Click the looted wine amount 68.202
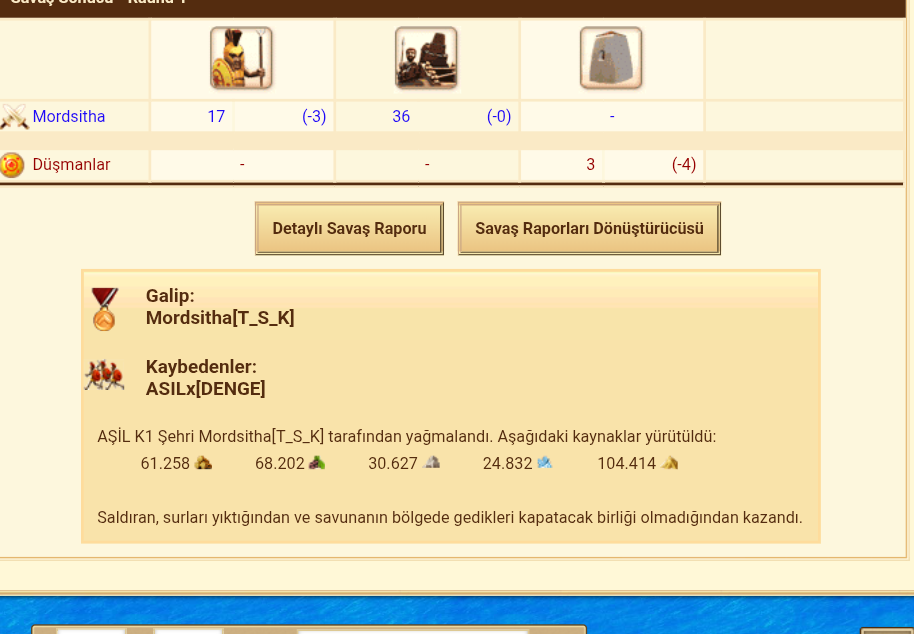The width and height of the screenshot is (914, 634). tap(280, 463)
